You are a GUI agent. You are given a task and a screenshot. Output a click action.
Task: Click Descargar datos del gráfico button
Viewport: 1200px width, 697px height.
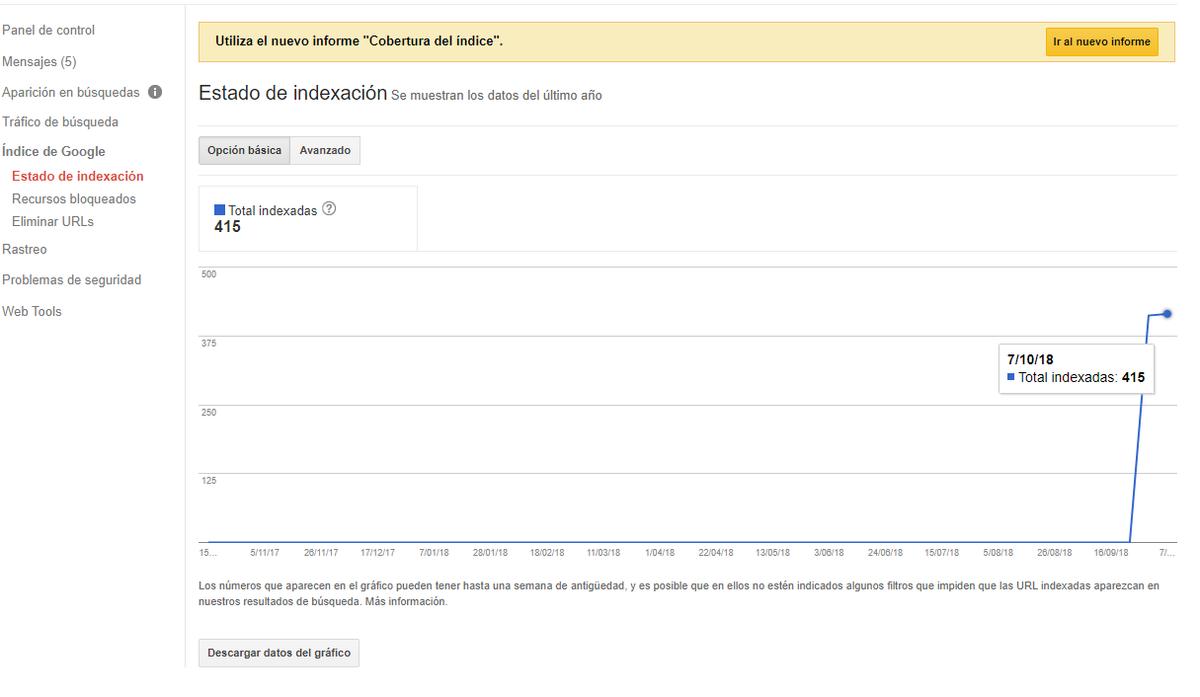279,653
